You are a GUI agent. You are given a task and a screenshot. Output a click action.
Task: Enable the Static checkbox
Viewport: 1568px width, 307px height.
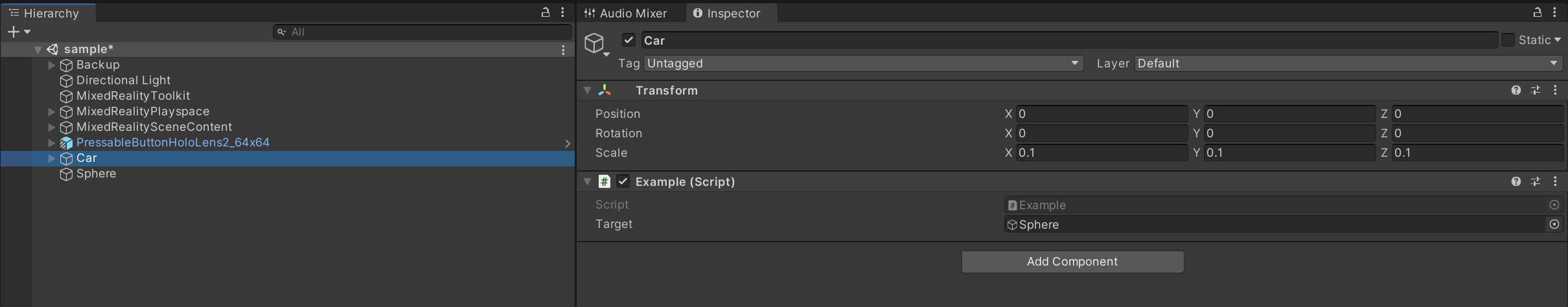1508,40
